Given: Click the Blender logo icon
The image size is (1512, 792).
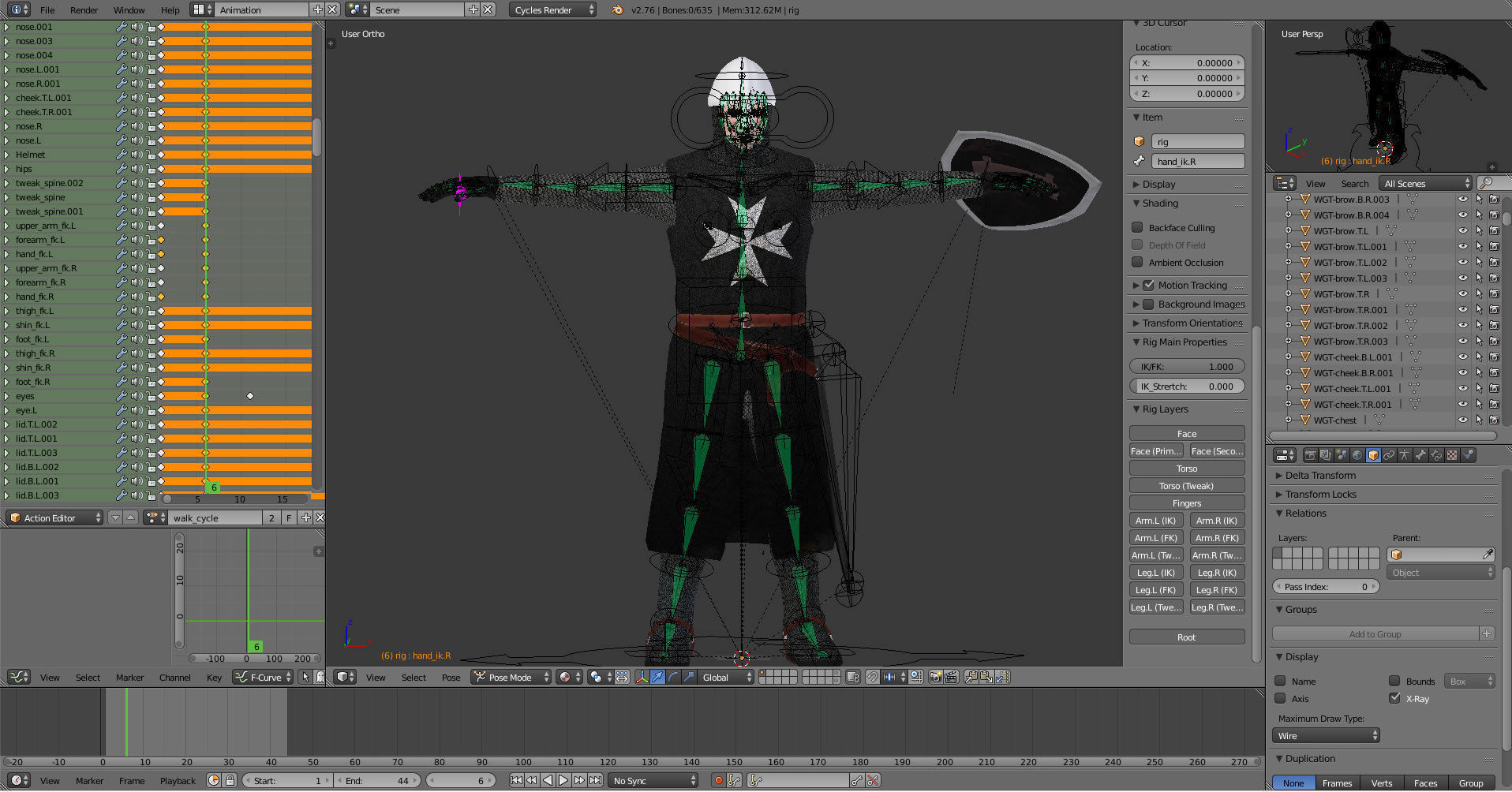Looking at the screenshot, I should tap(617, 9).
